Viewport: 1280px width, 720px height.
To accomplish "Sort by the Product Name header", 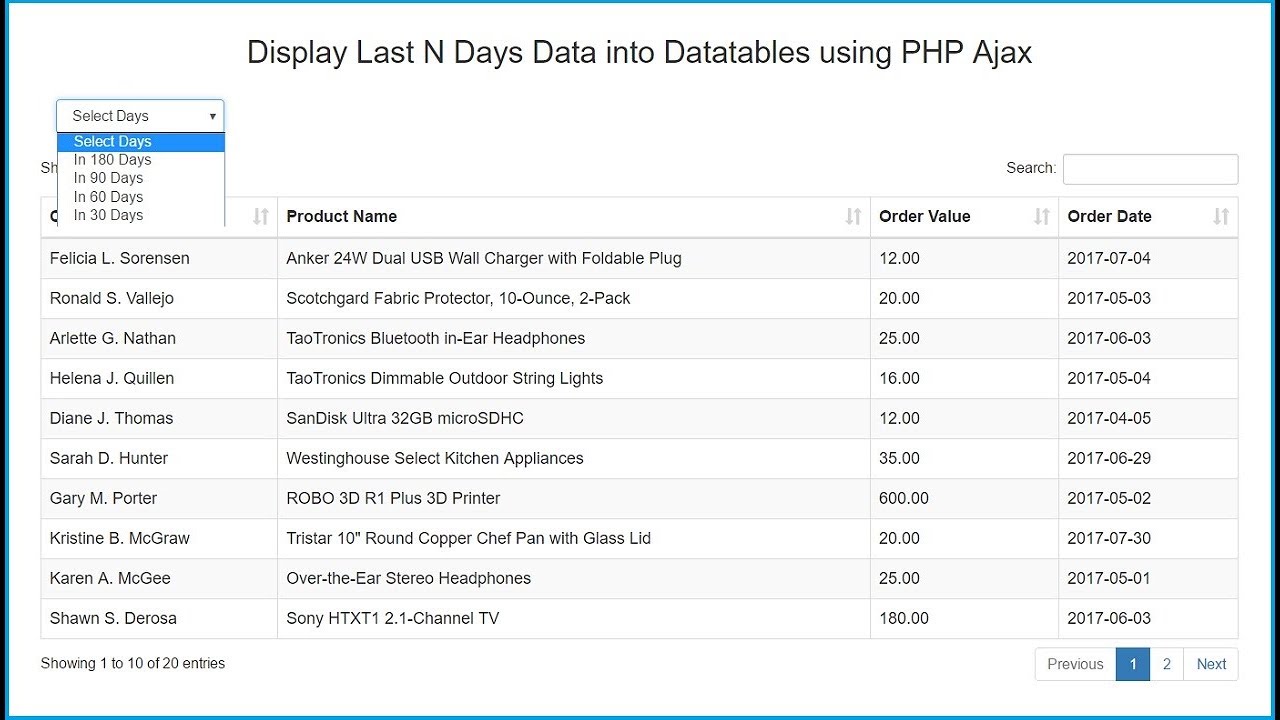I will click(342, 217).
